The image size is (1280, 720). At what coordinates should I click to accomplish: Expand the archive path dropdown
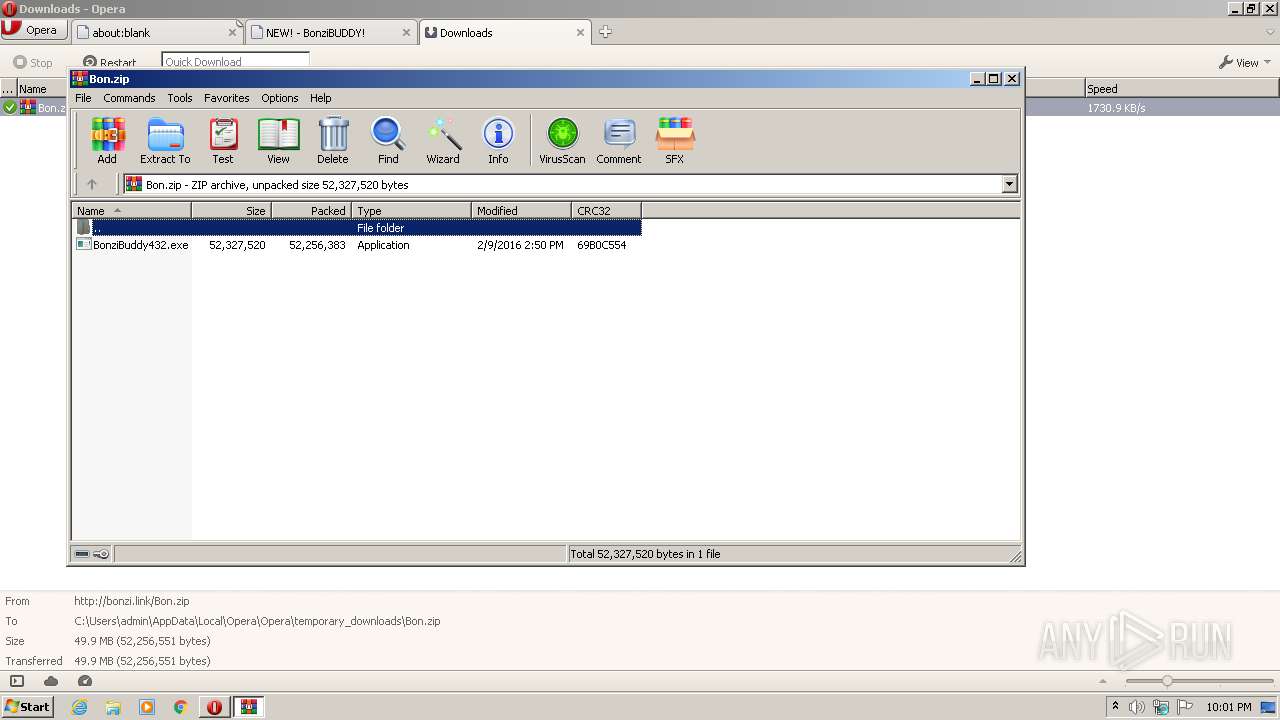point(1009,184)
